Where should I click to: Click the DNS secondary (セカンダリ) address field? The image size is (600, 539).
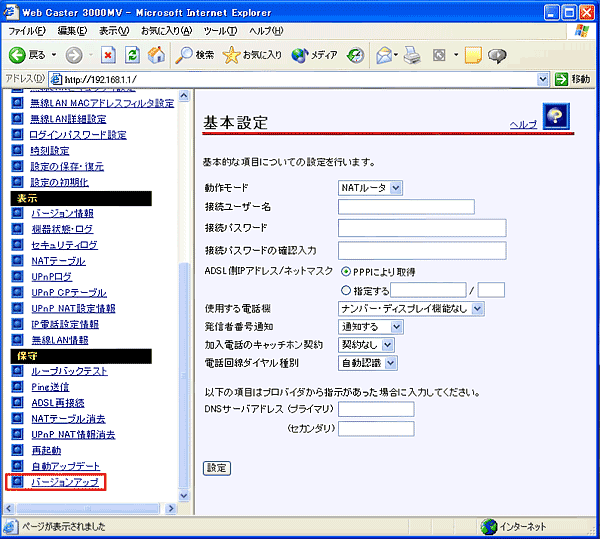(376, 429)
